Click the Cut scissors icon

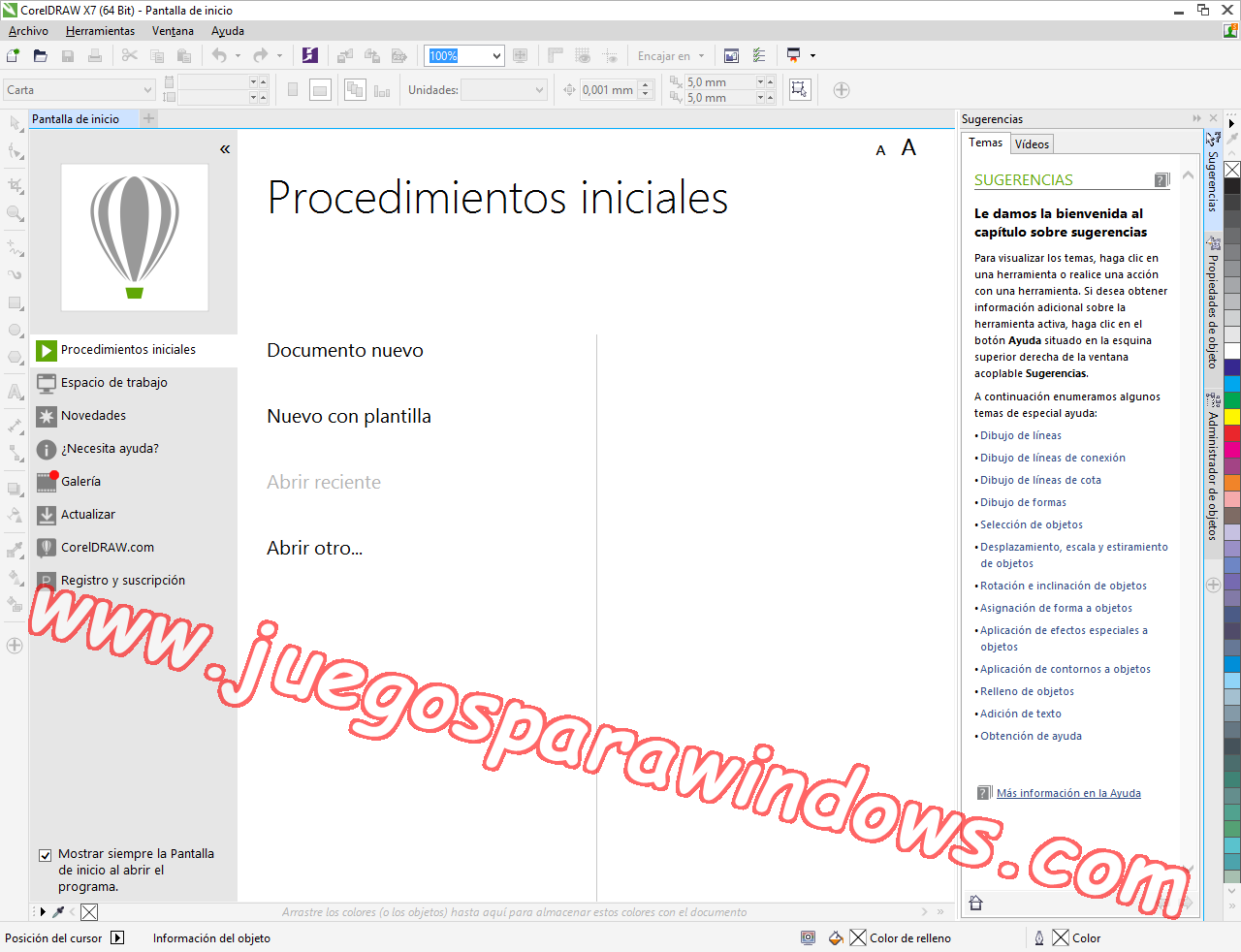pyautogui.click(x=130, y=56)
